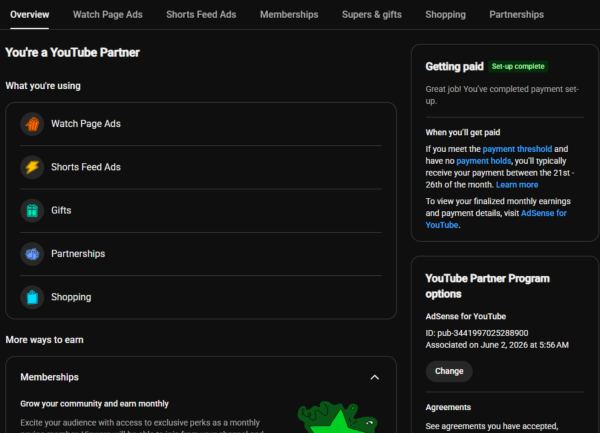
Task: Click the Memberships section heading
Action: [x=49, y=377]
